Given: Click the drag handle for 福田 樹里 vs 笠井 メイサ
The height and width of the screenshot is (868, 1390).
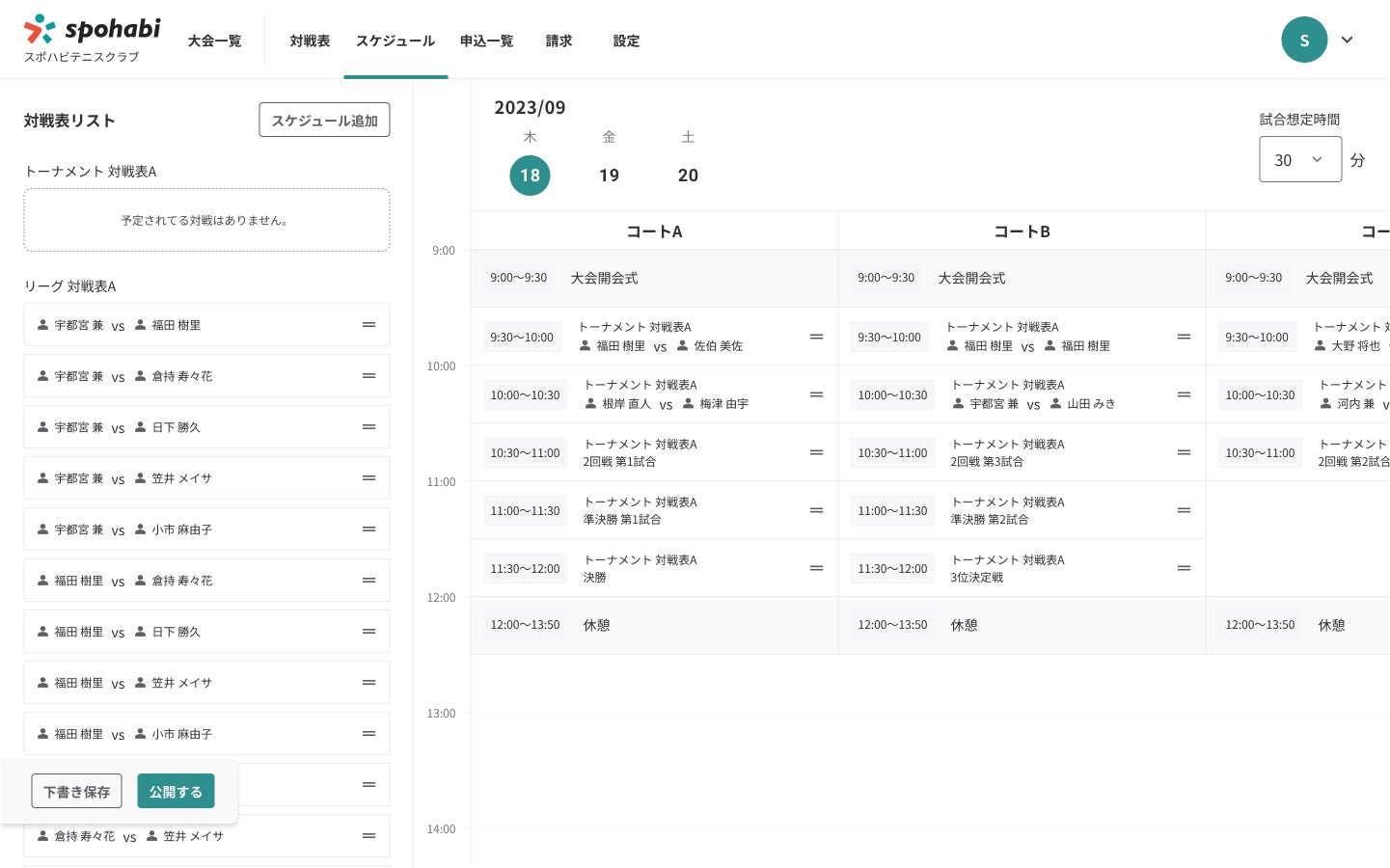Looking at the screenshot, I should coord(368,683).
